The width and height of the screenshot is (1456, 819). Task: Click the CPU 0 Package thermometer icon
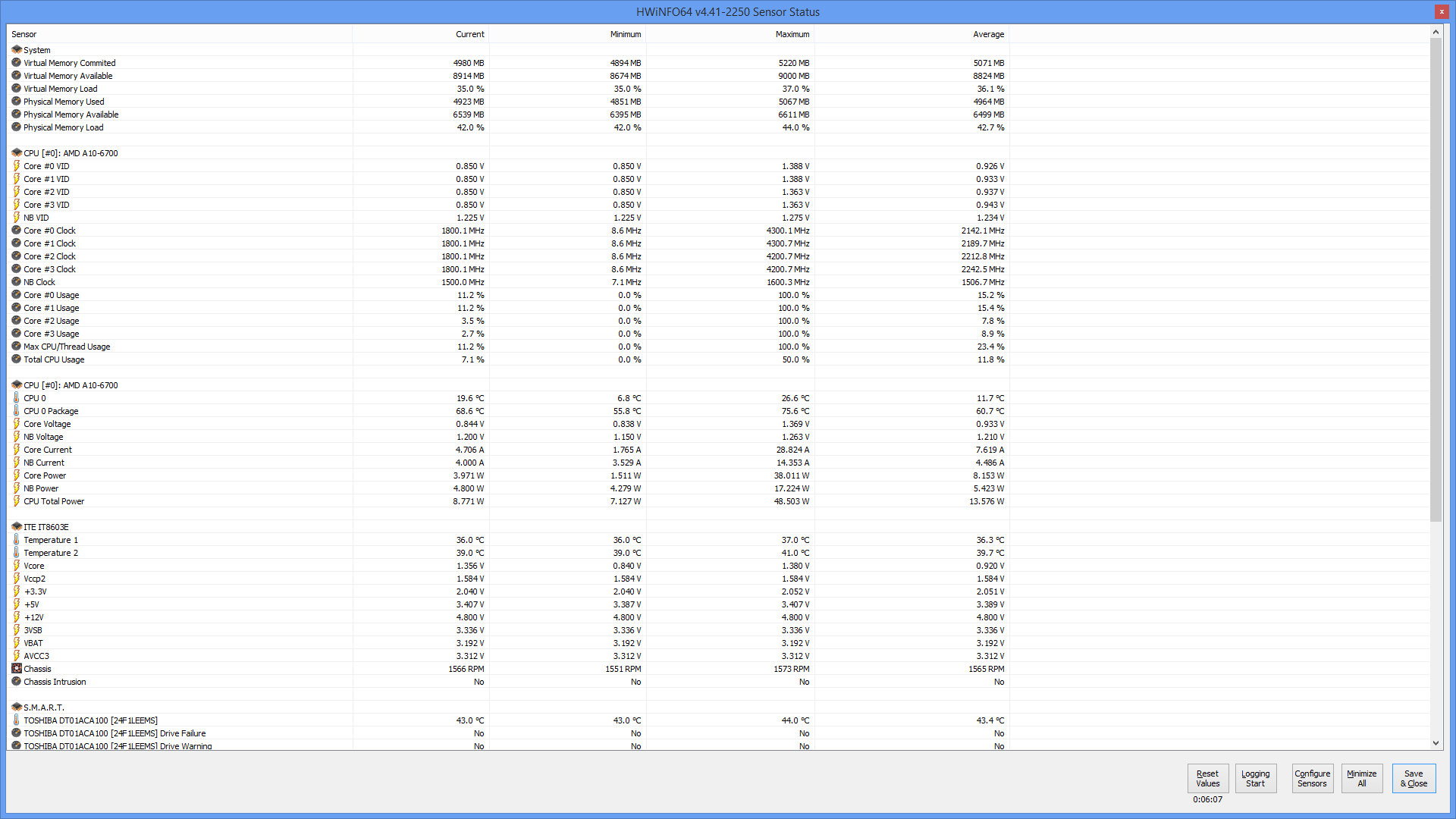pos(17,411)
